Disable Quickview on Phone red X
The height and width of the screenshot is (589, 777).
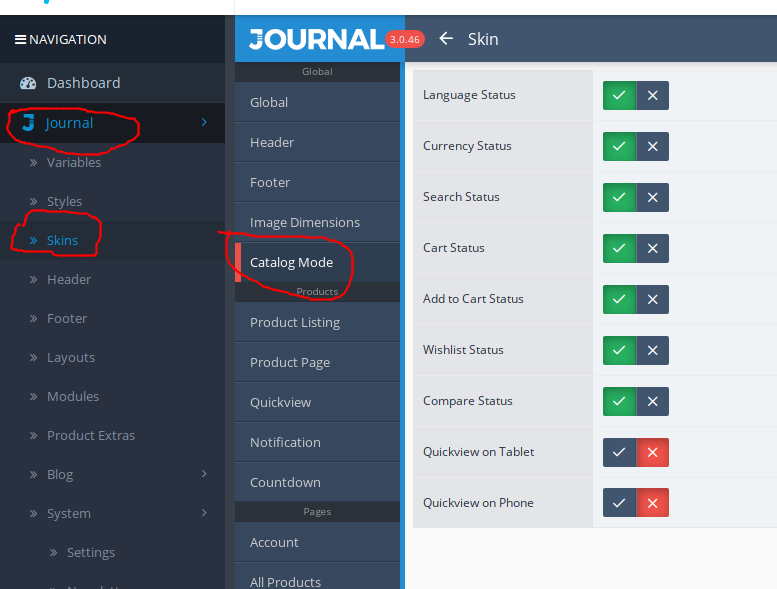pyautogui.click(x=653, y=503)
